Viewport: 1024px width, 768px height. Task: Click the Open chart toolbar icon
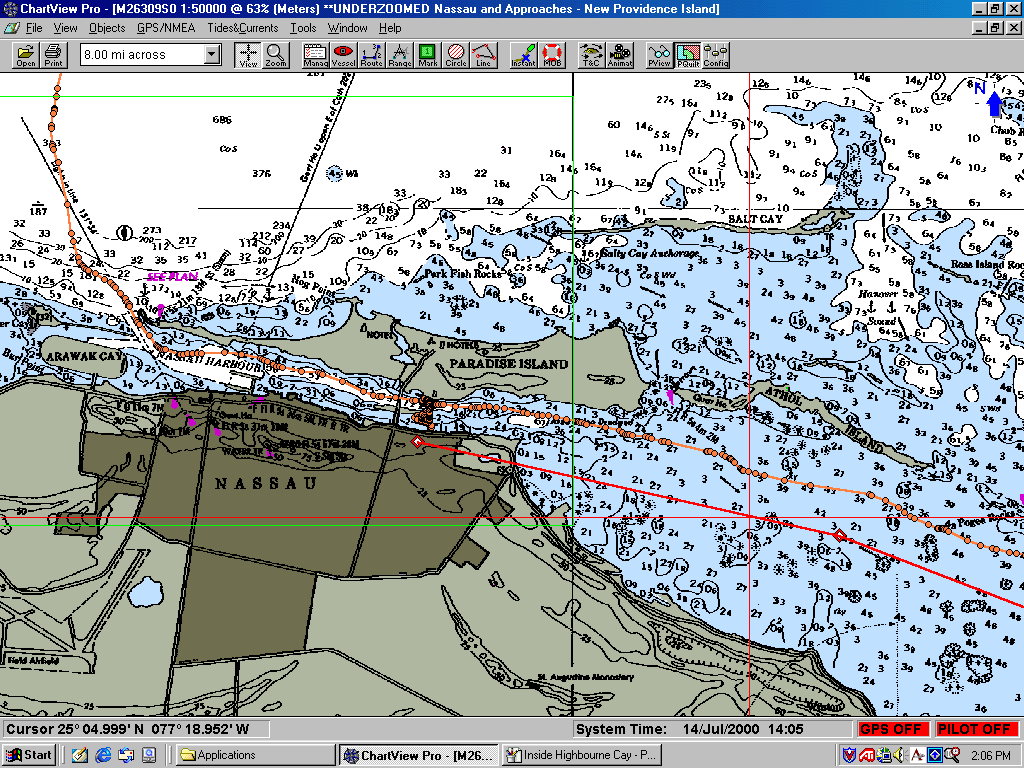click(x=25, y=55)
